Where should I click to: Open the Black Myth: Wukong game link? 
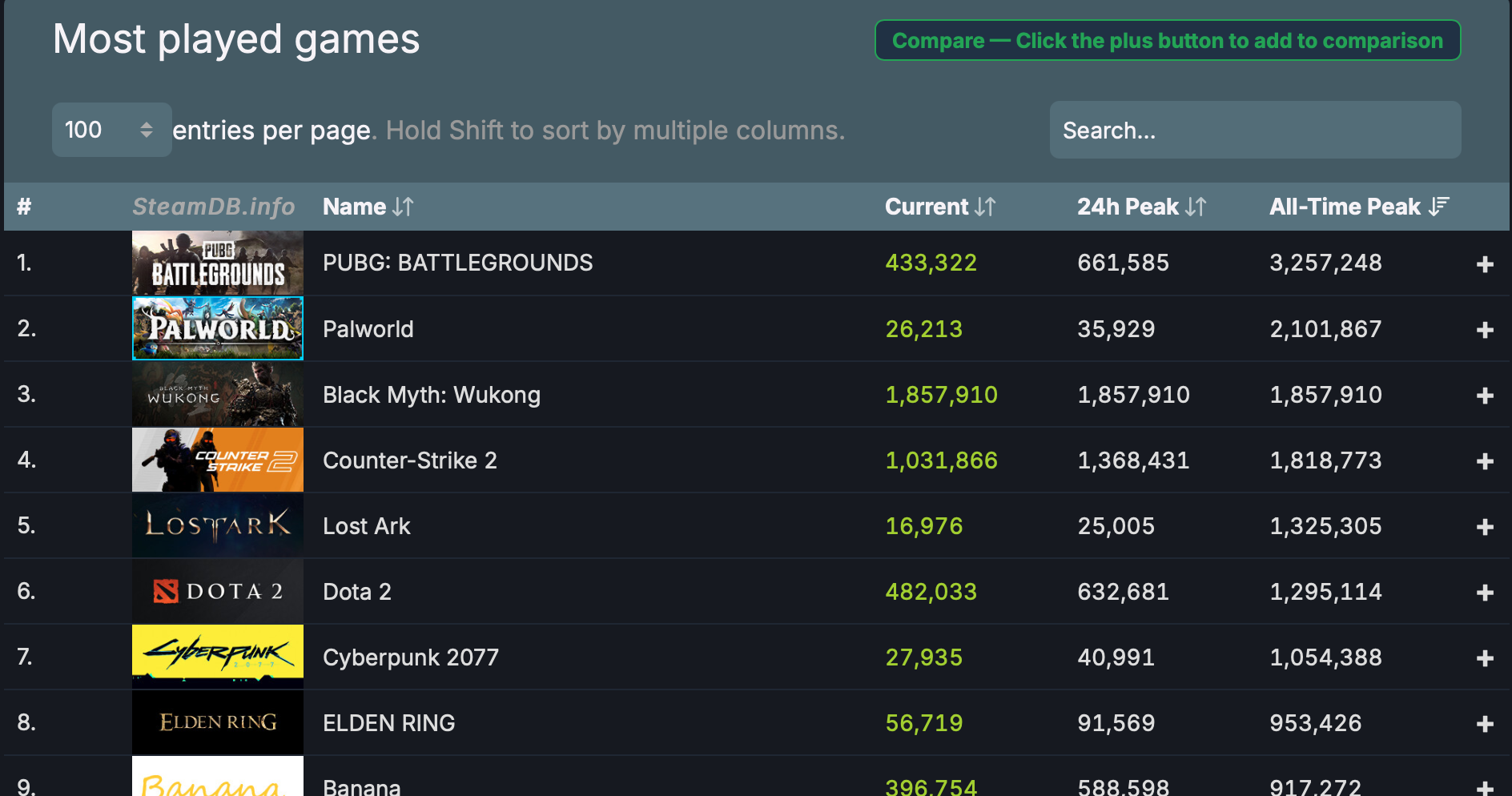pyautogui.click(x=432, y=395)
